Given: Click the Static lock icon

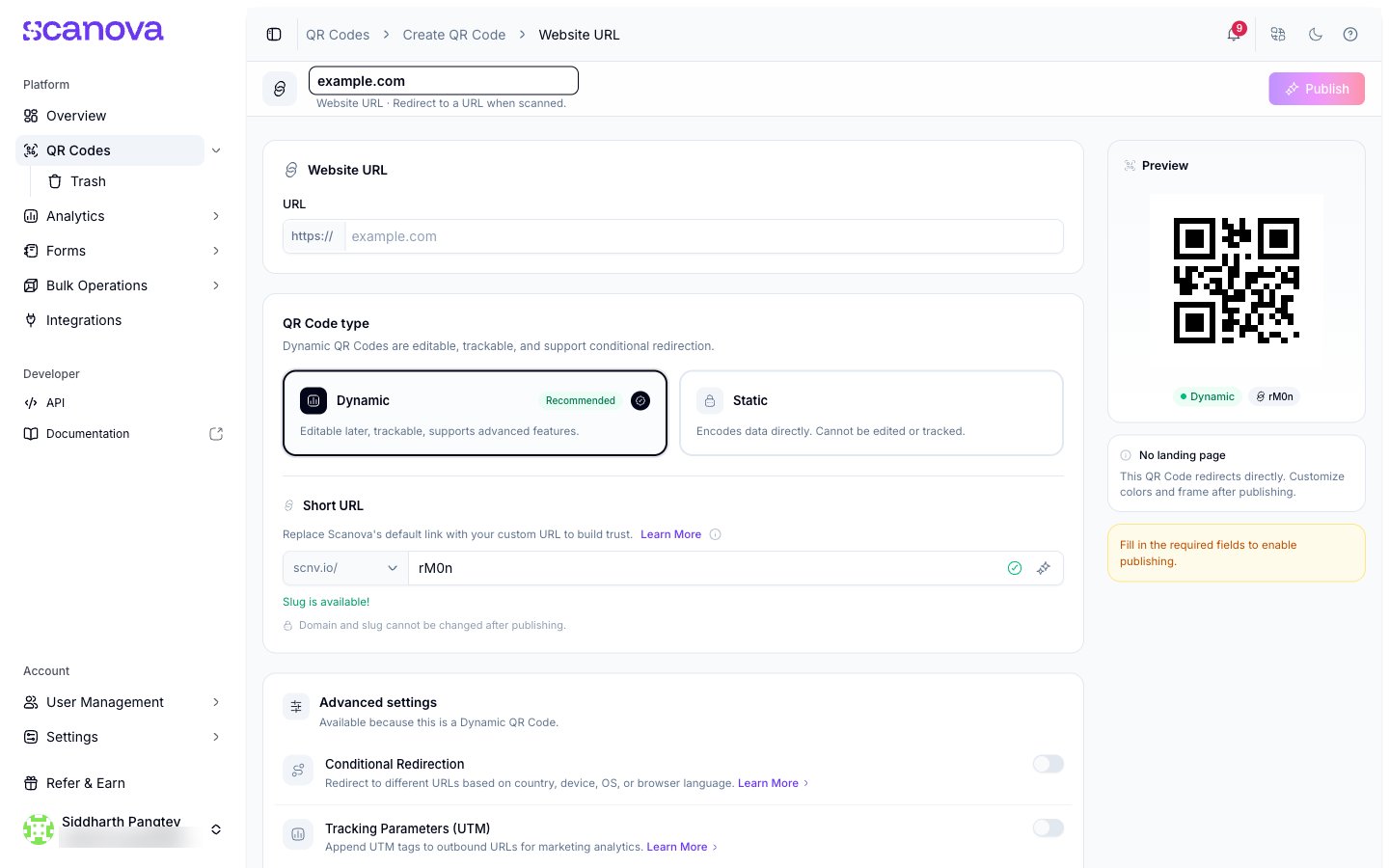Looking at the screenshot, I should (710, 400).
